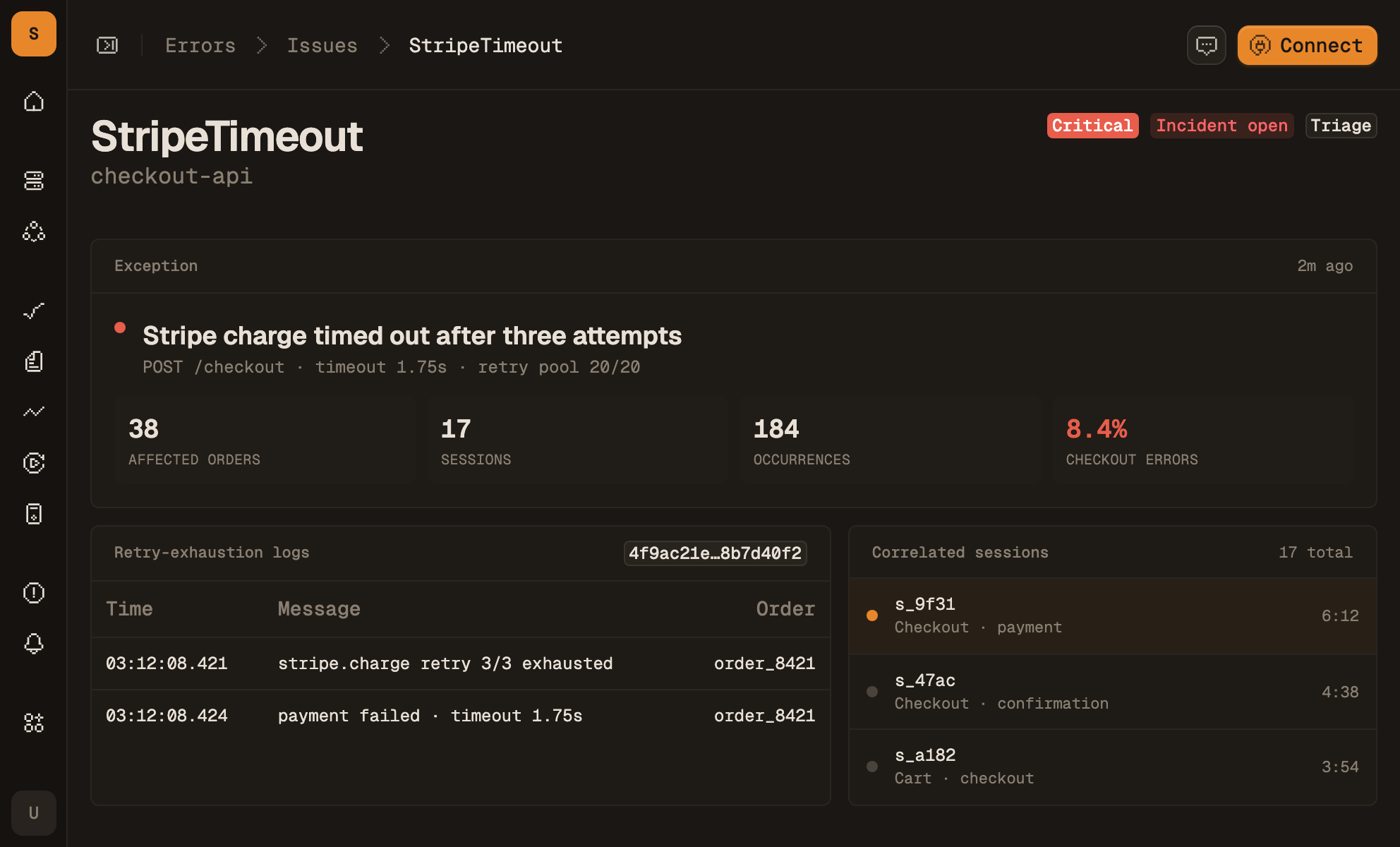Open the errors exclamation icon in sidebar

pos(34,593)
